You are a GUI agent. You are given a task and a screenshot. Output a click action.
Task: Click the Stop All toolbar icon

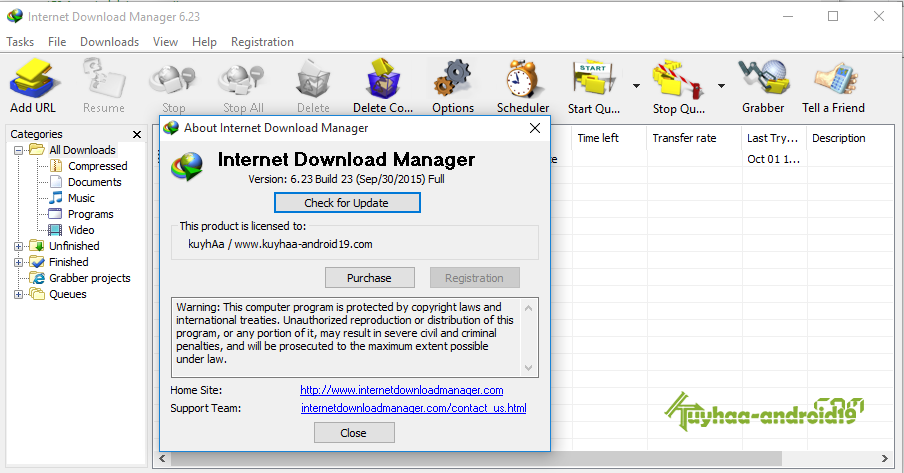point(242,79)
